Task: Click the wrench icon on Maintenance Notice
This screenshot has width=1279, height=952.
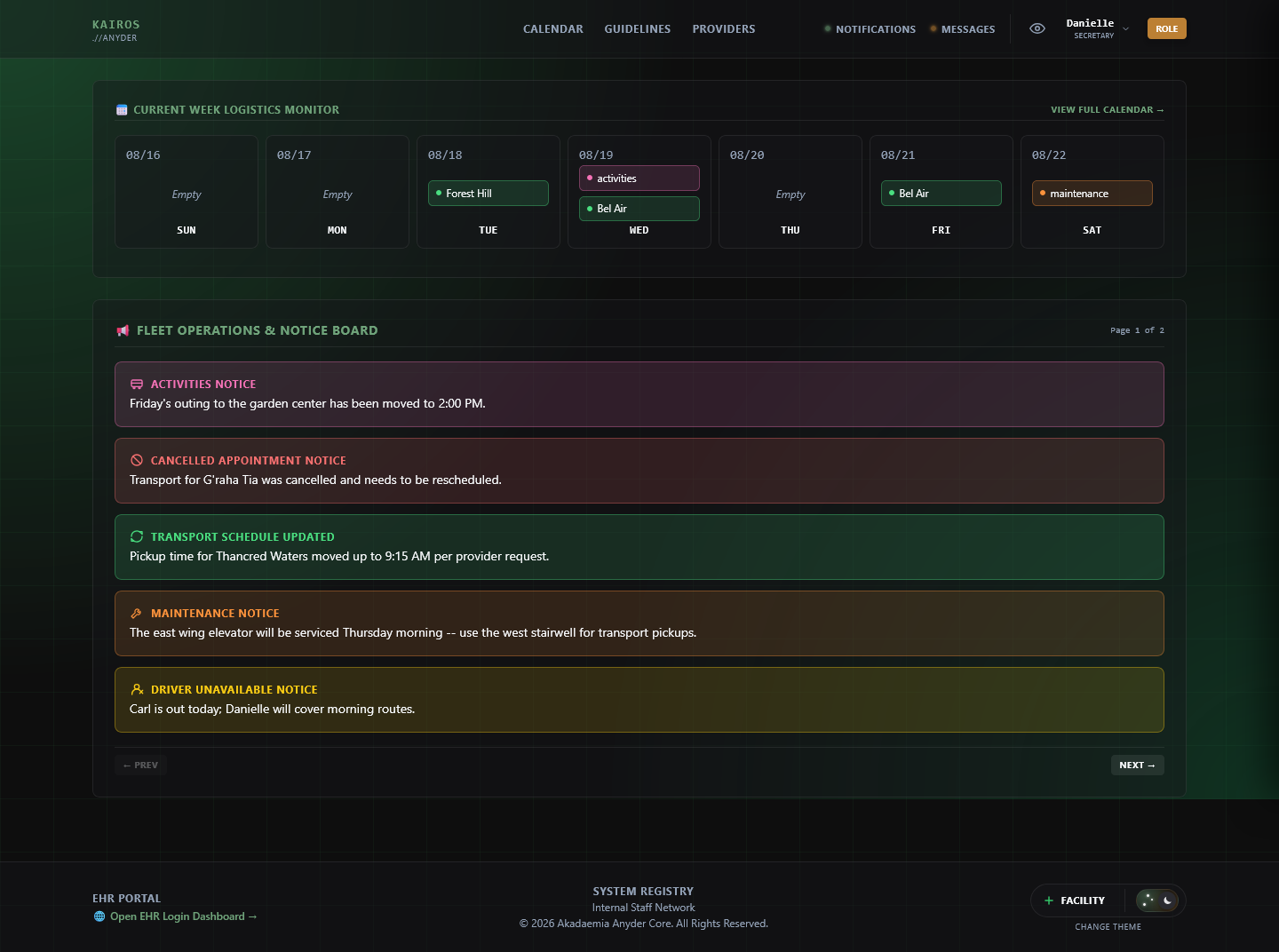Action: [x=137, y=614]
